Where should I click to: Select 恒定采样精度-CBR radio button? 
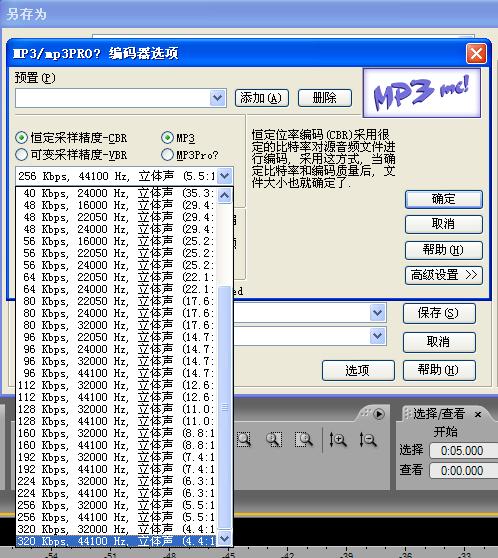(x=21, y=138)
